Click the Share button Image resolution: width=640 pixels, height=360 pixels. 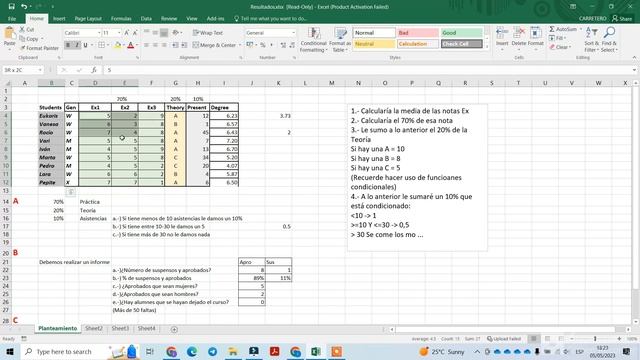click(622, 18)
